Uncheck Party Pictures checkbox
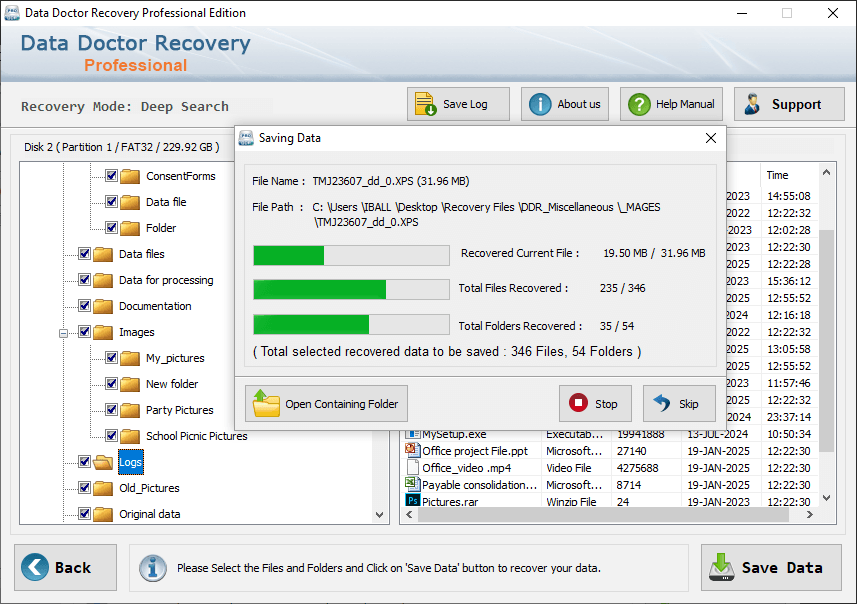The height and width of the screenshot is (604, 857). click(111, 409)
